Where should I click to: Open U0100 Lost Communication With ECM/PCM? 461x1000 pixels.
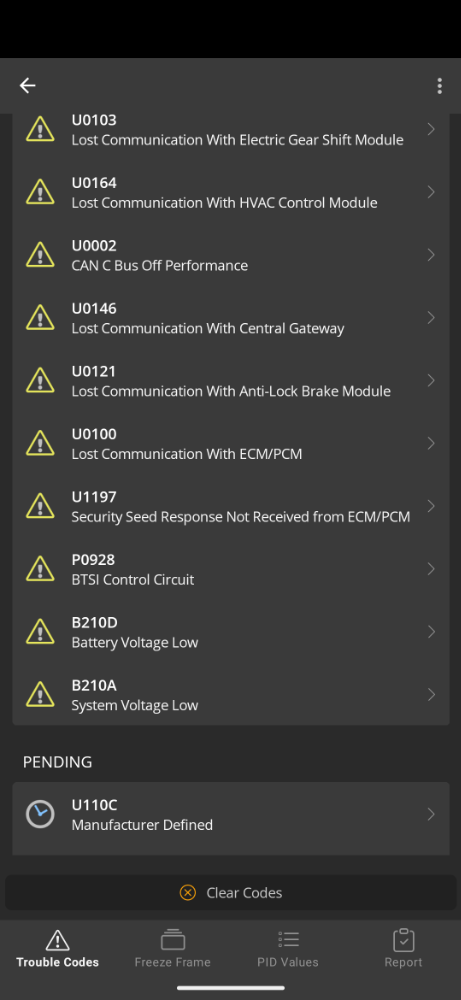[231, 443]
